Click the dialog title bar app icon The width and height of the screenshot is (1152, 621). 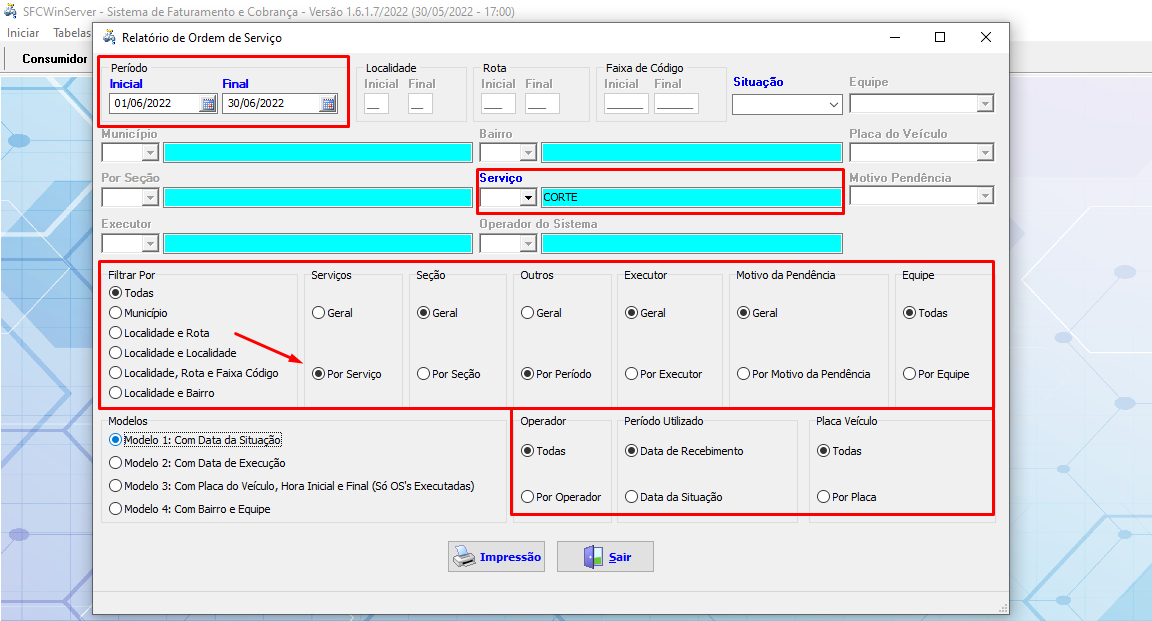point(108,37)
